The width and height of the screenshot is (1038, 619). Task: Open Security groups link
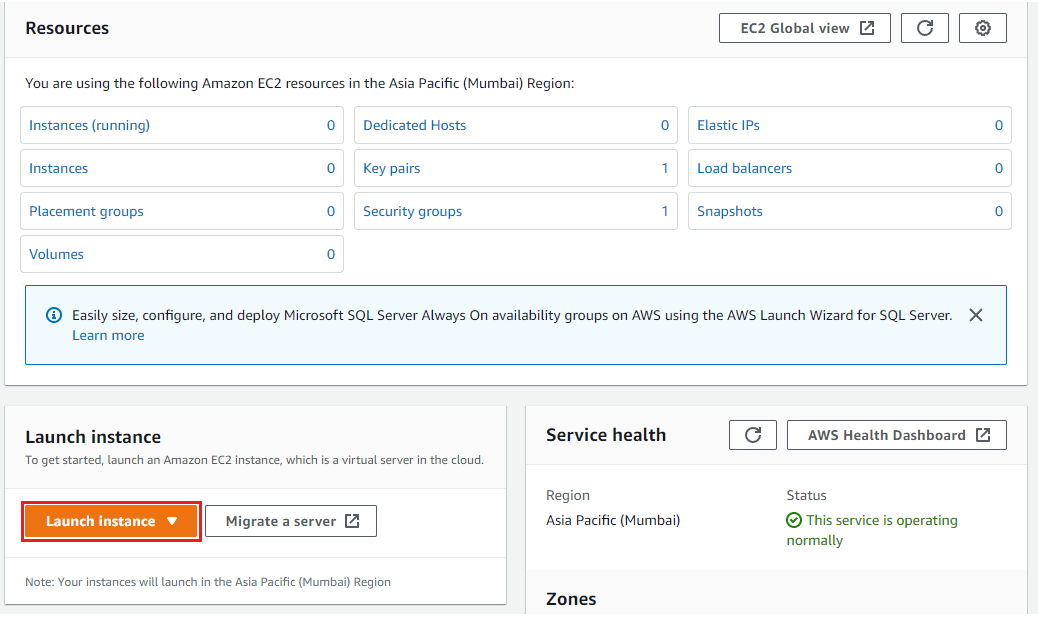tap(412, 211)
